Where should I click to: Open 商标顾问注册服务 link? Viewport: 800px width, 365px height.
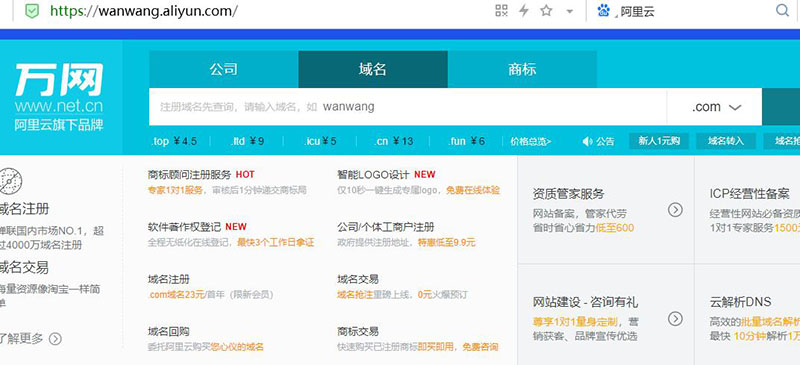(189, 175)
